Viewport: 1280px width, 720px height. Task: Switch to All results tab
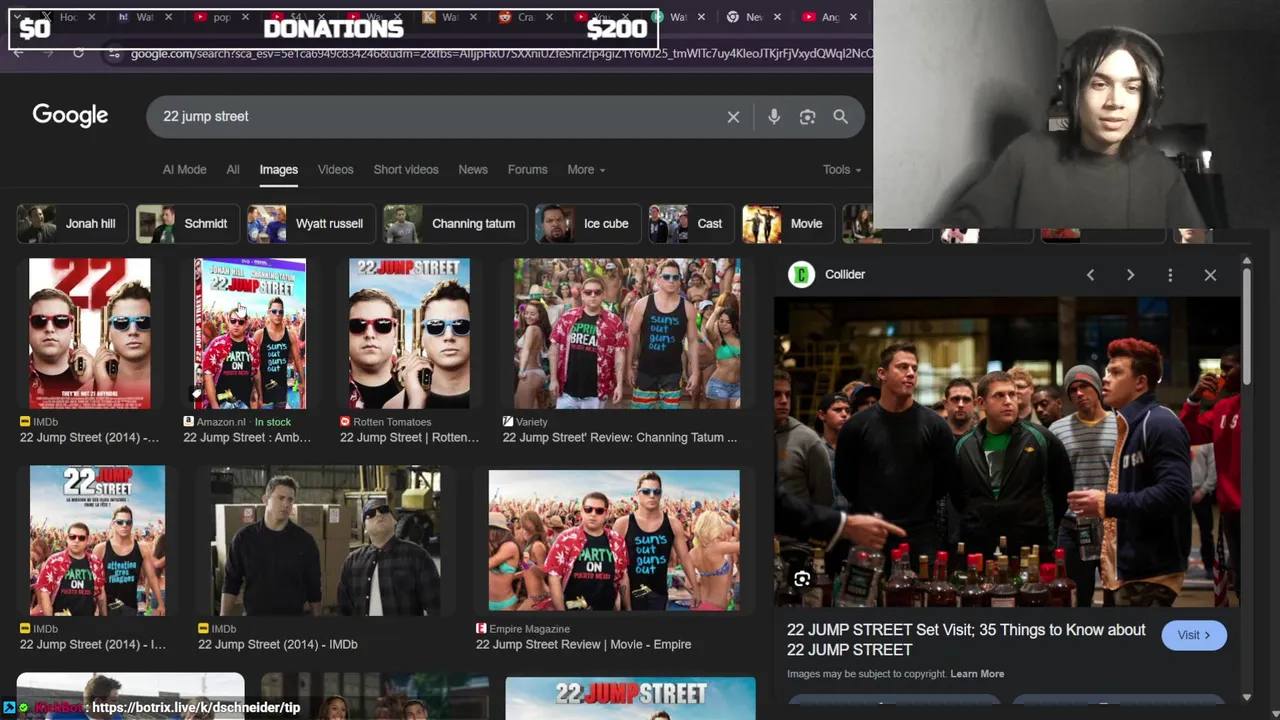(233, 169)
